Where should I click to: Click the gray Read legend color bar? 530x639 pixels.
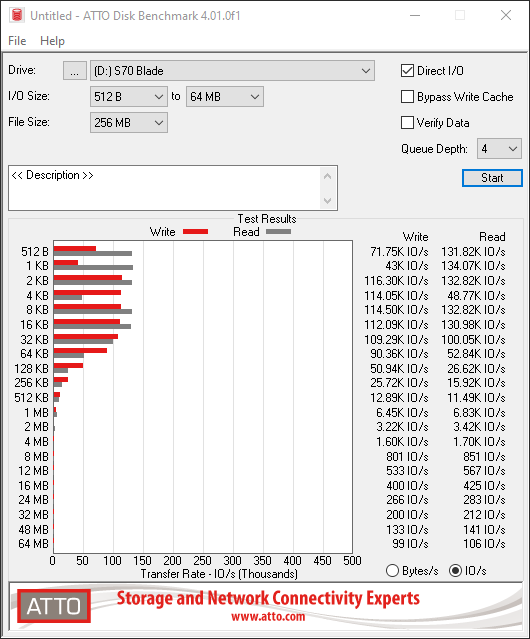click(x=278, y=231)
